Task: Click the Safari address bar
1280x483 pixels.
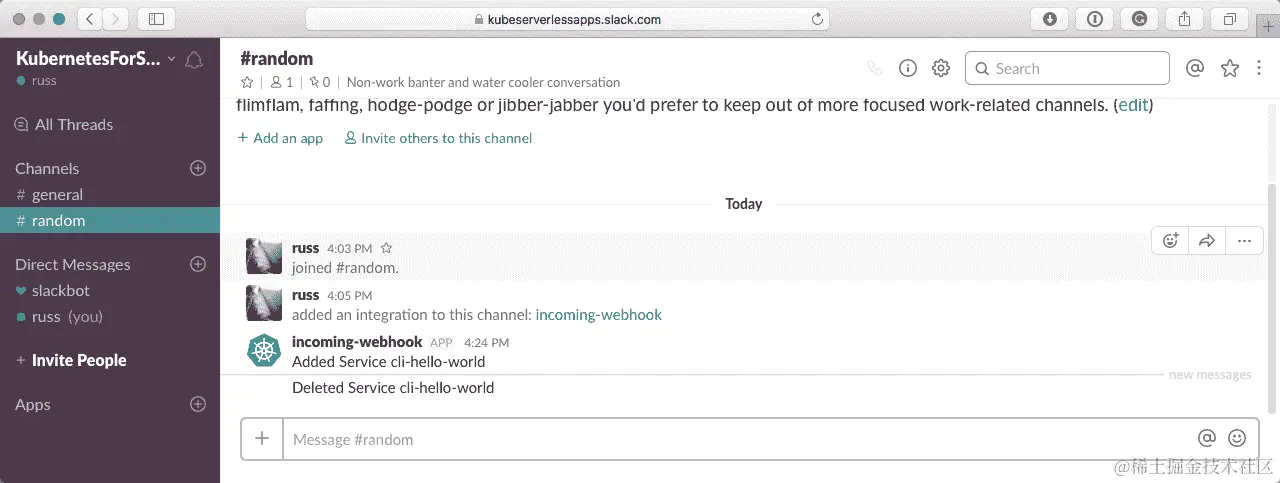Action: tap(568, 18)
